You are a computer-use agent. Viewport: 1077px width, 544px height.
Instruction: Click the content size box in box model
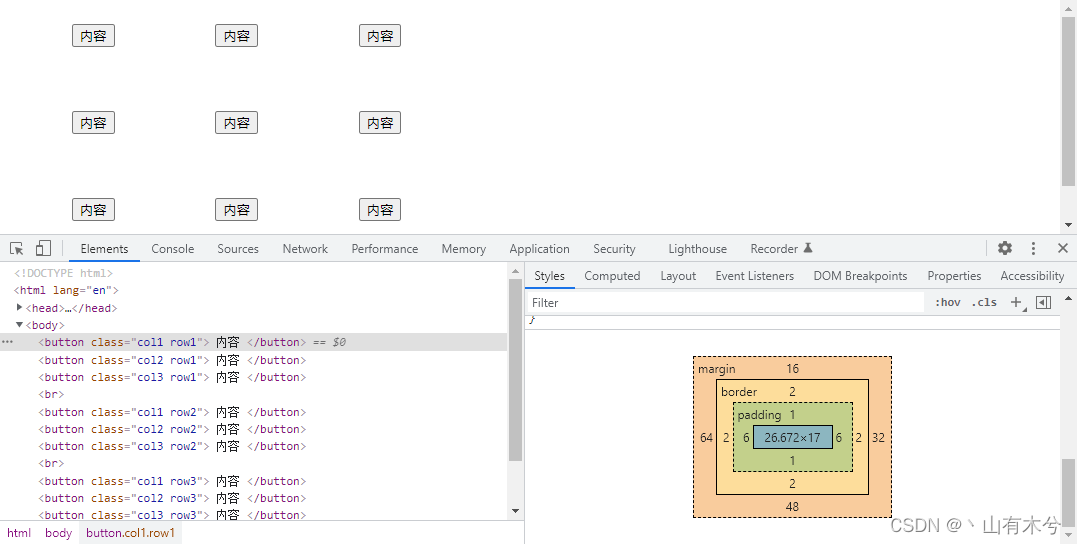[793, 438]
